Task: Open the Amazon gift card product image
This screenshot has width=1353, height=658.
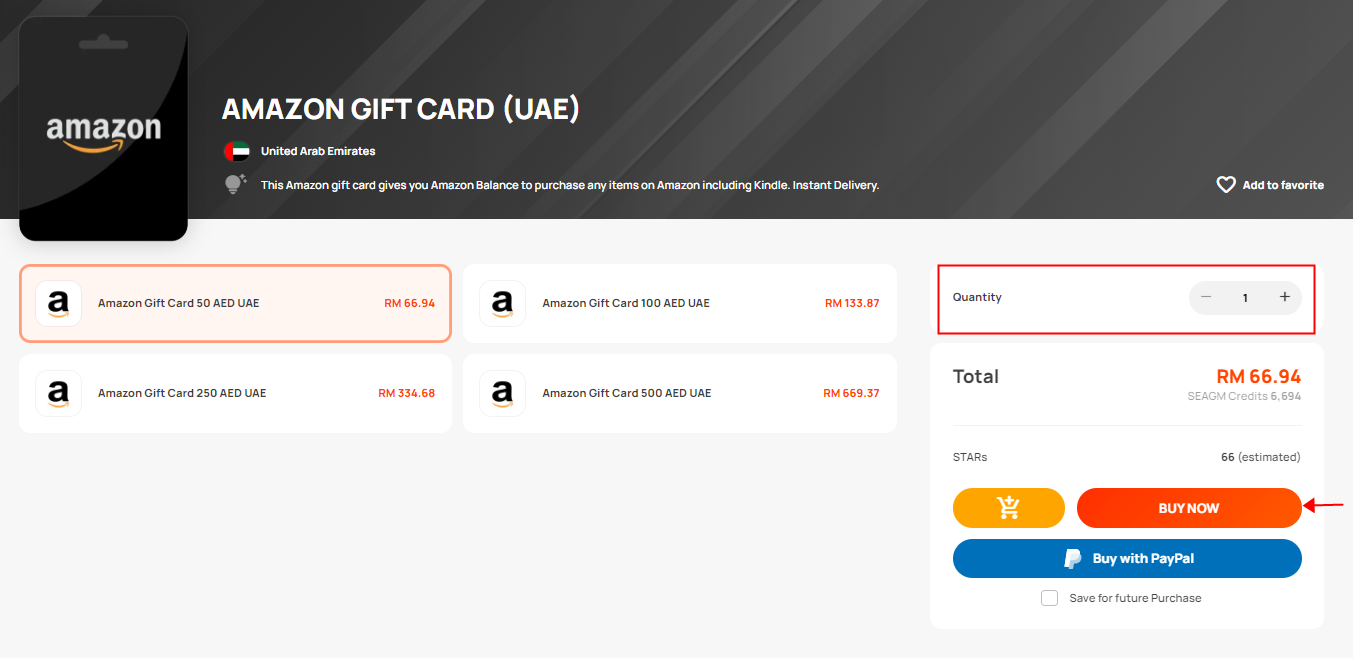Action: pos(104,129)
